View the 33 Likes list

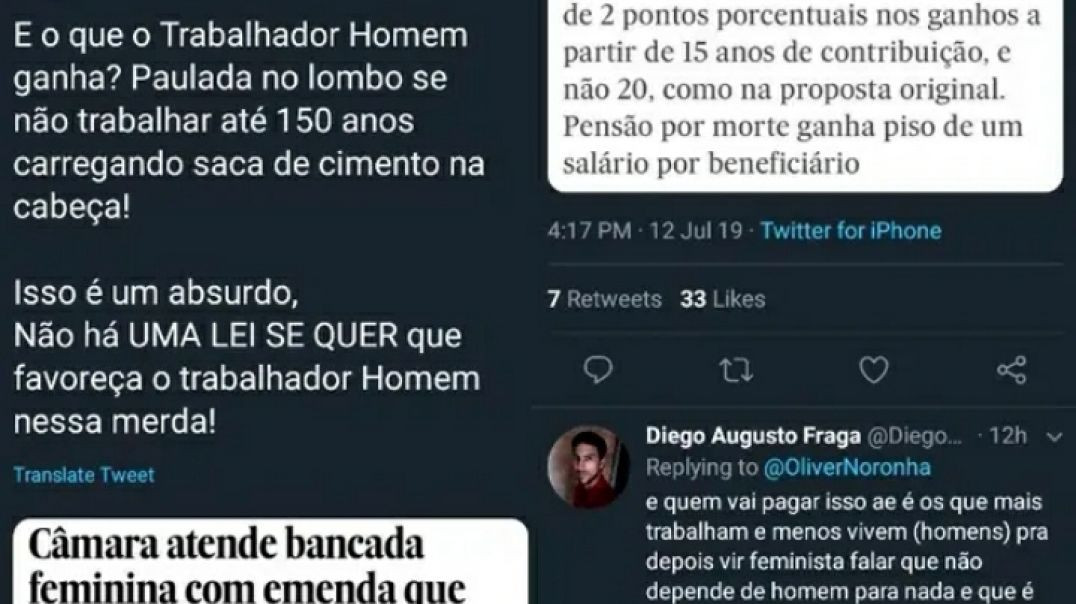(723, 299)
